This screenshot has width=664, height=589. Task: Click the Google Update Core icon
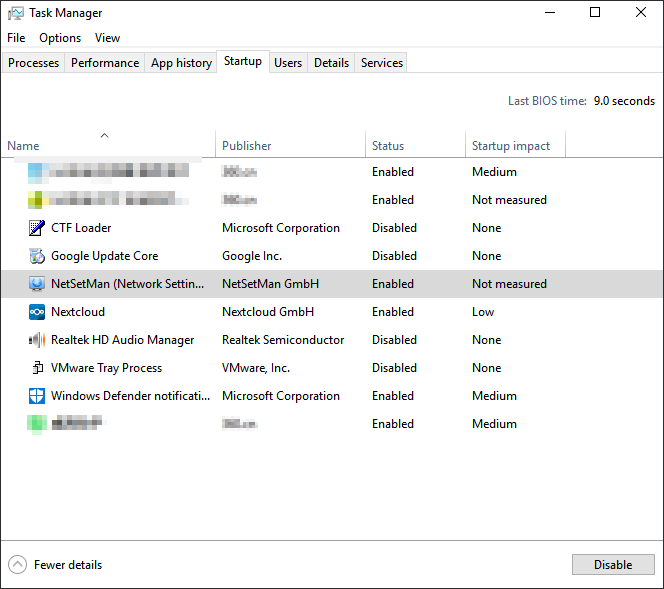click(x=37, y=256)
